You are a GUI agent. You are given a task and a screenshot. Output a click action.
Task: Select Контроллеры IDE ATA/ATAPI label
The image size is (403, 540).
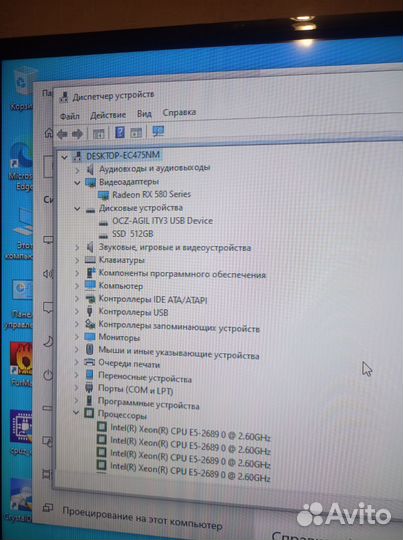coord(153,300)
